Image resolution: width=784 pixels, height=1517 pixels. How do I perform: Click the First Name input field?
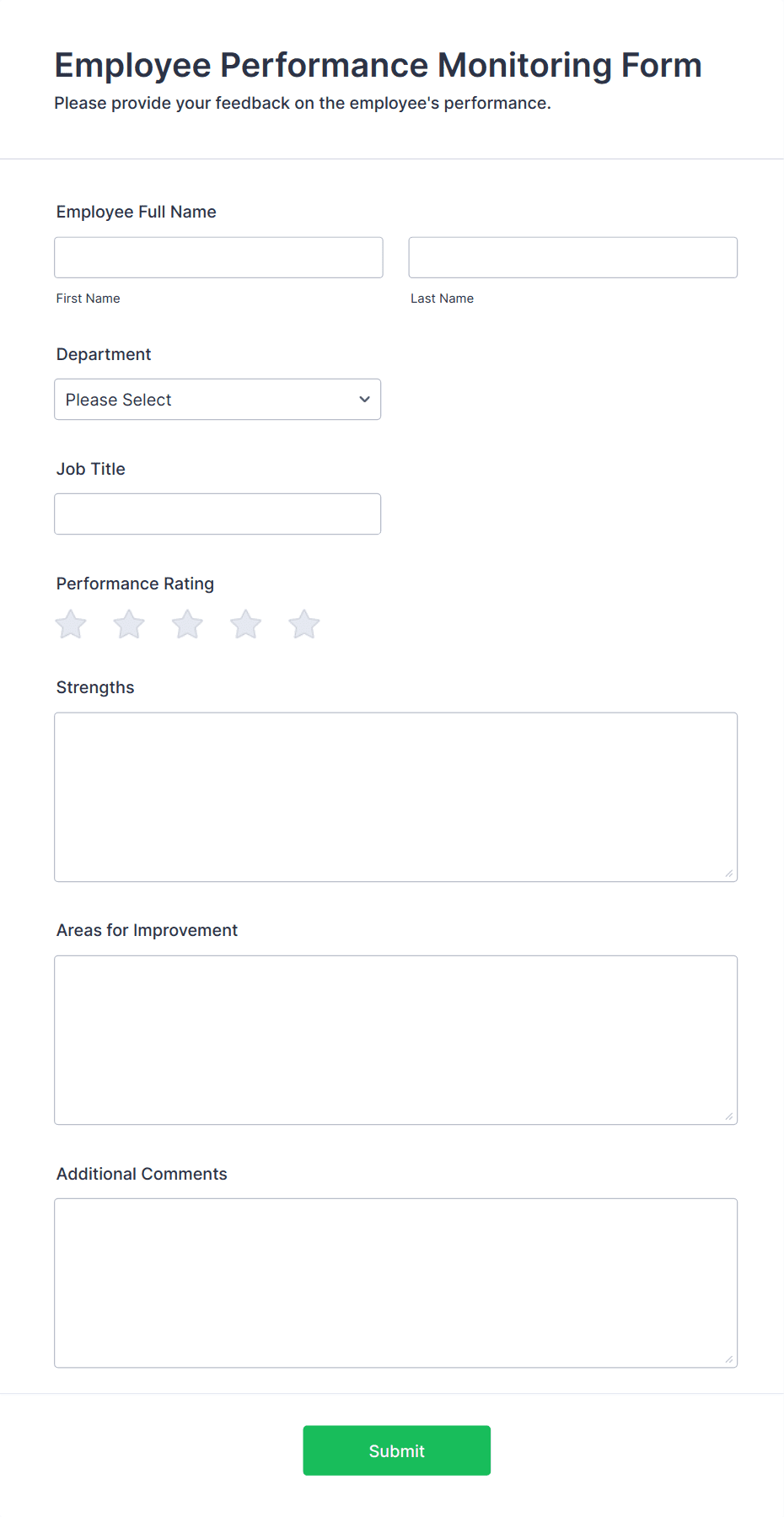217,257
